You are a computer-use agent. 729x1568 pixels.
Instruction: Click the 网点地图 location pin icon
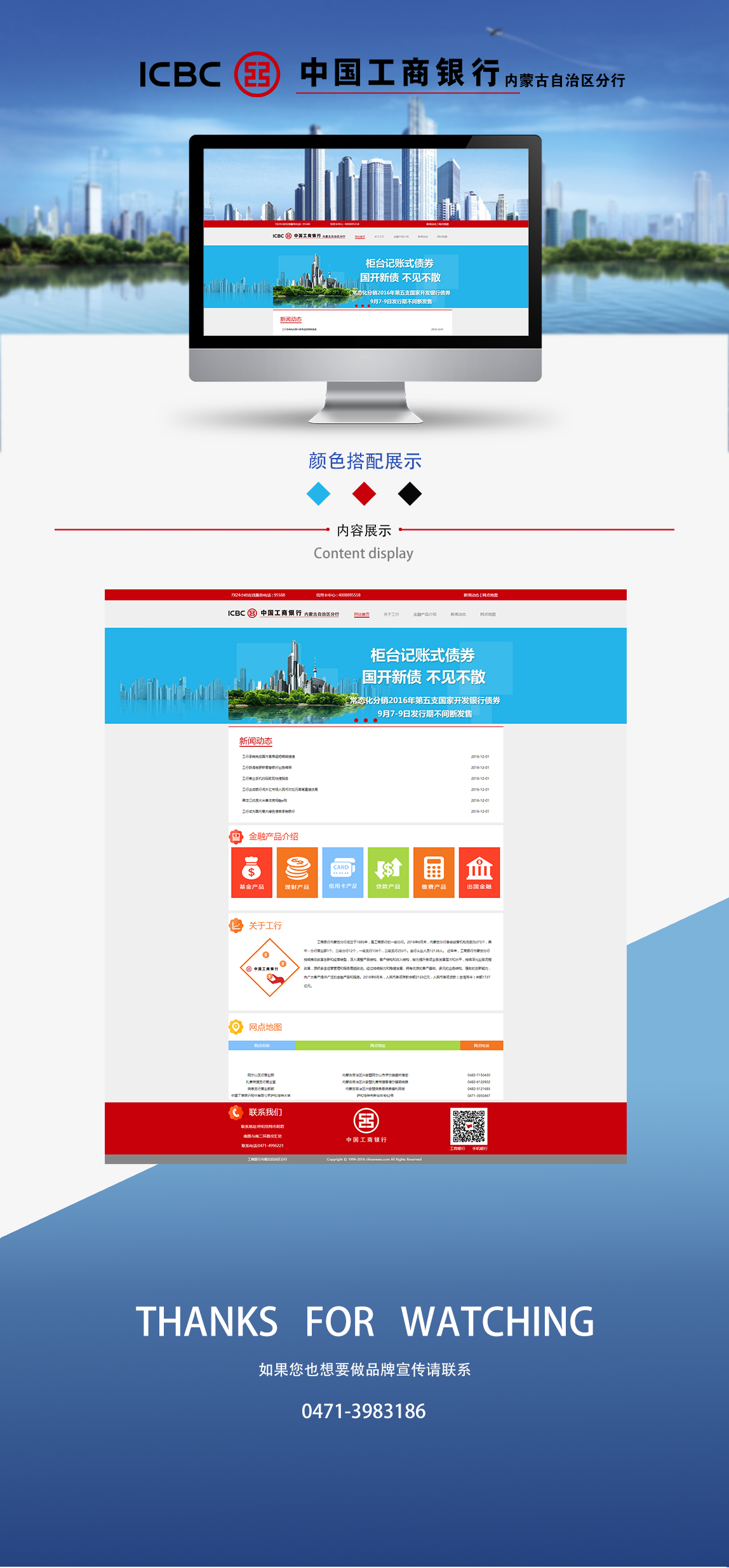(x=236, y=1027)
